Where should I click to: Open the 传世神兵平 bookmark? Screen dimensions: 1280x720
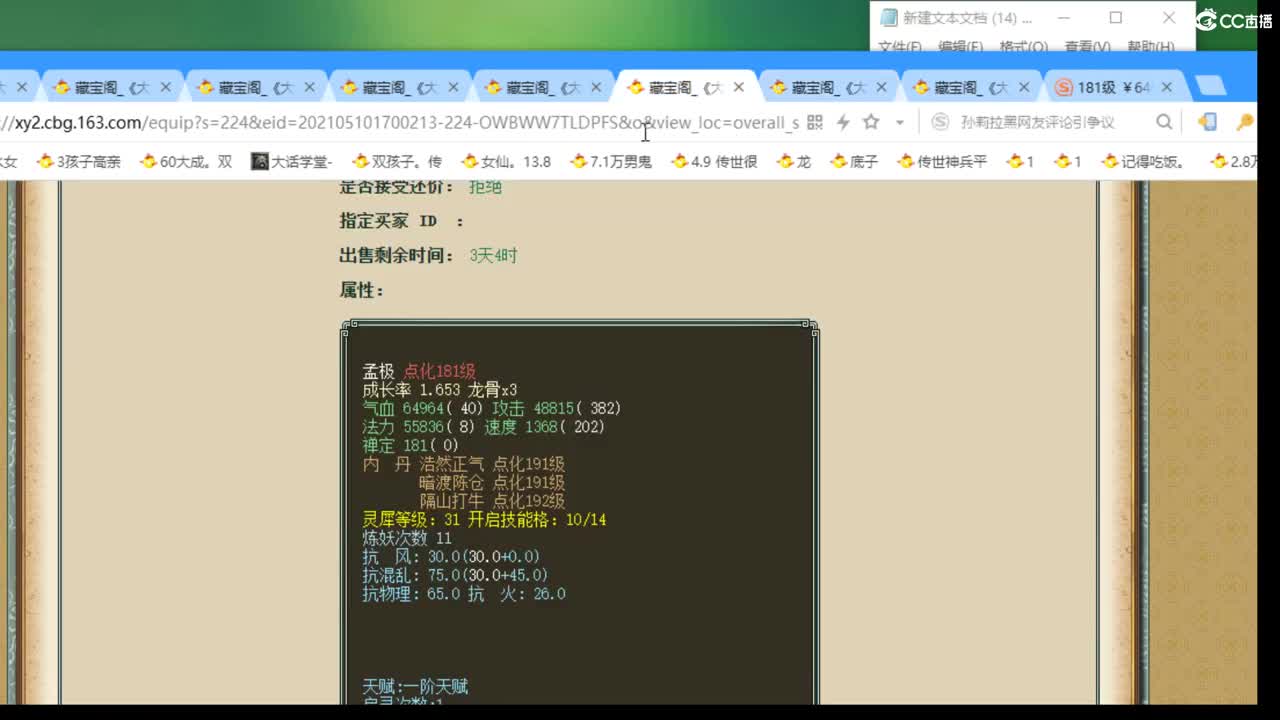tap(942, 161)
